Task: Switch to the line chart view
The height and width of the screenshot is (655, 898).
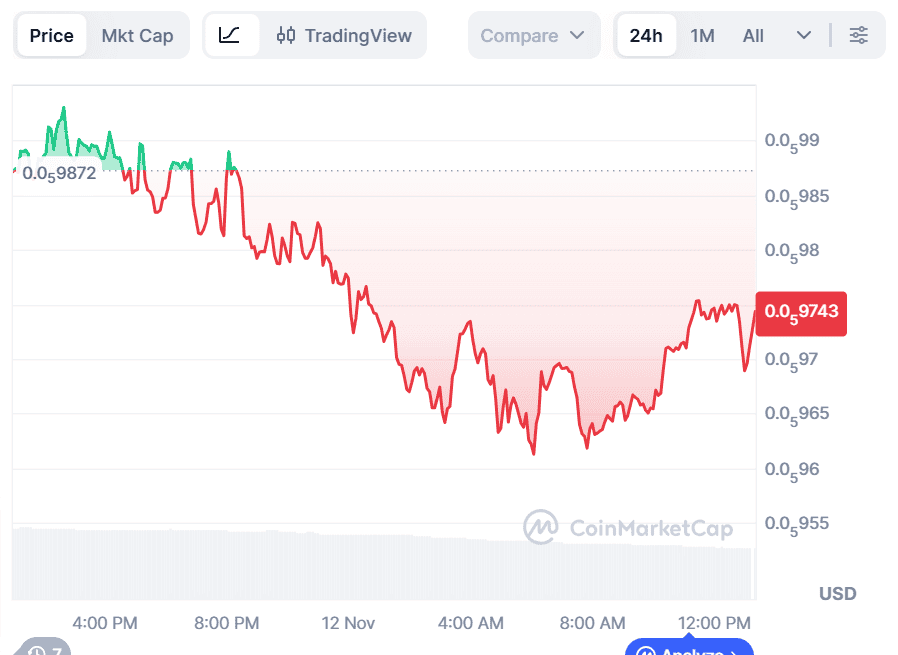Action: click(230, 36)
